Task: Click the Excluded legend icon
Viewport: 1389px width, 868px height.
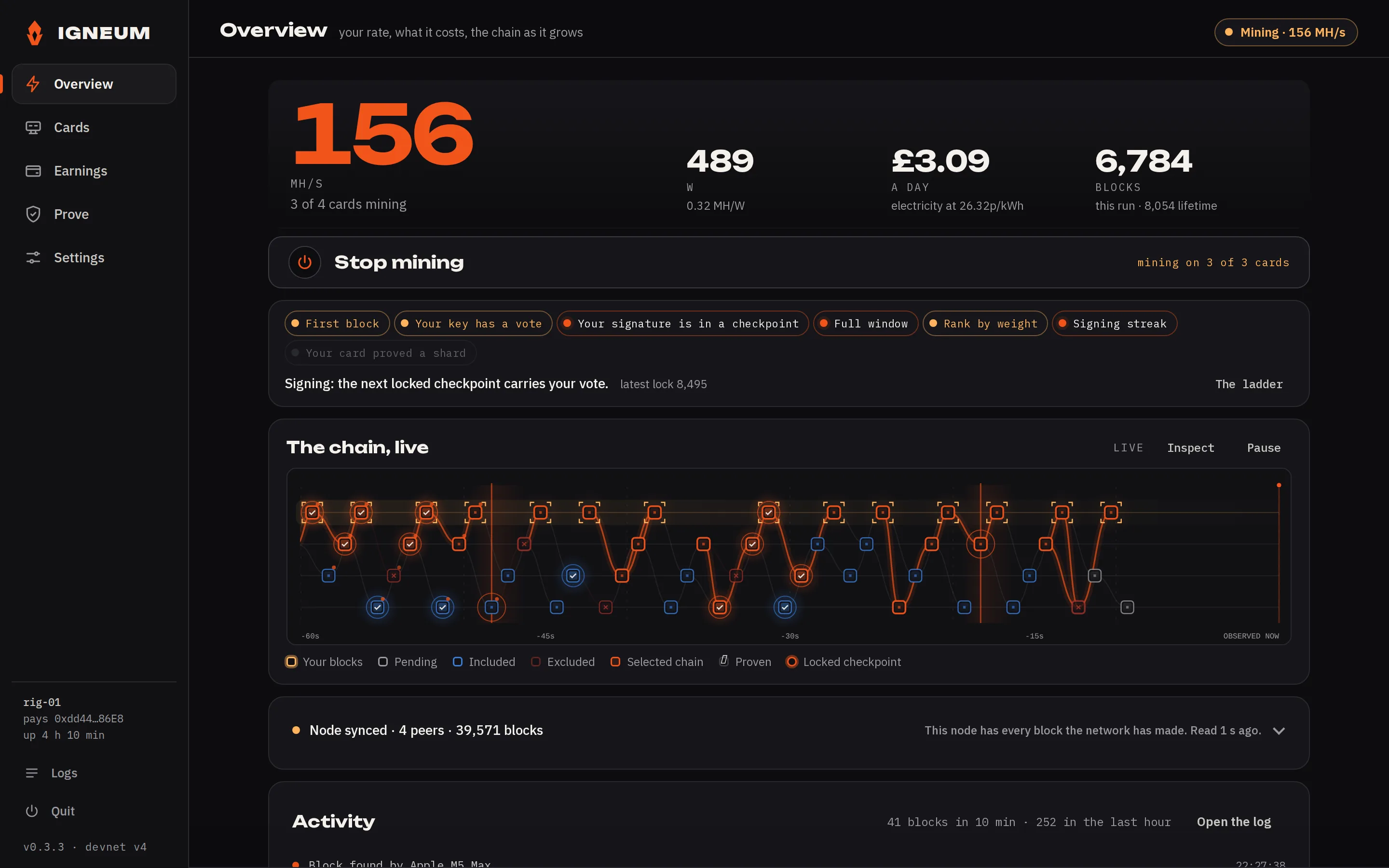Action: (x=535, y=662)
